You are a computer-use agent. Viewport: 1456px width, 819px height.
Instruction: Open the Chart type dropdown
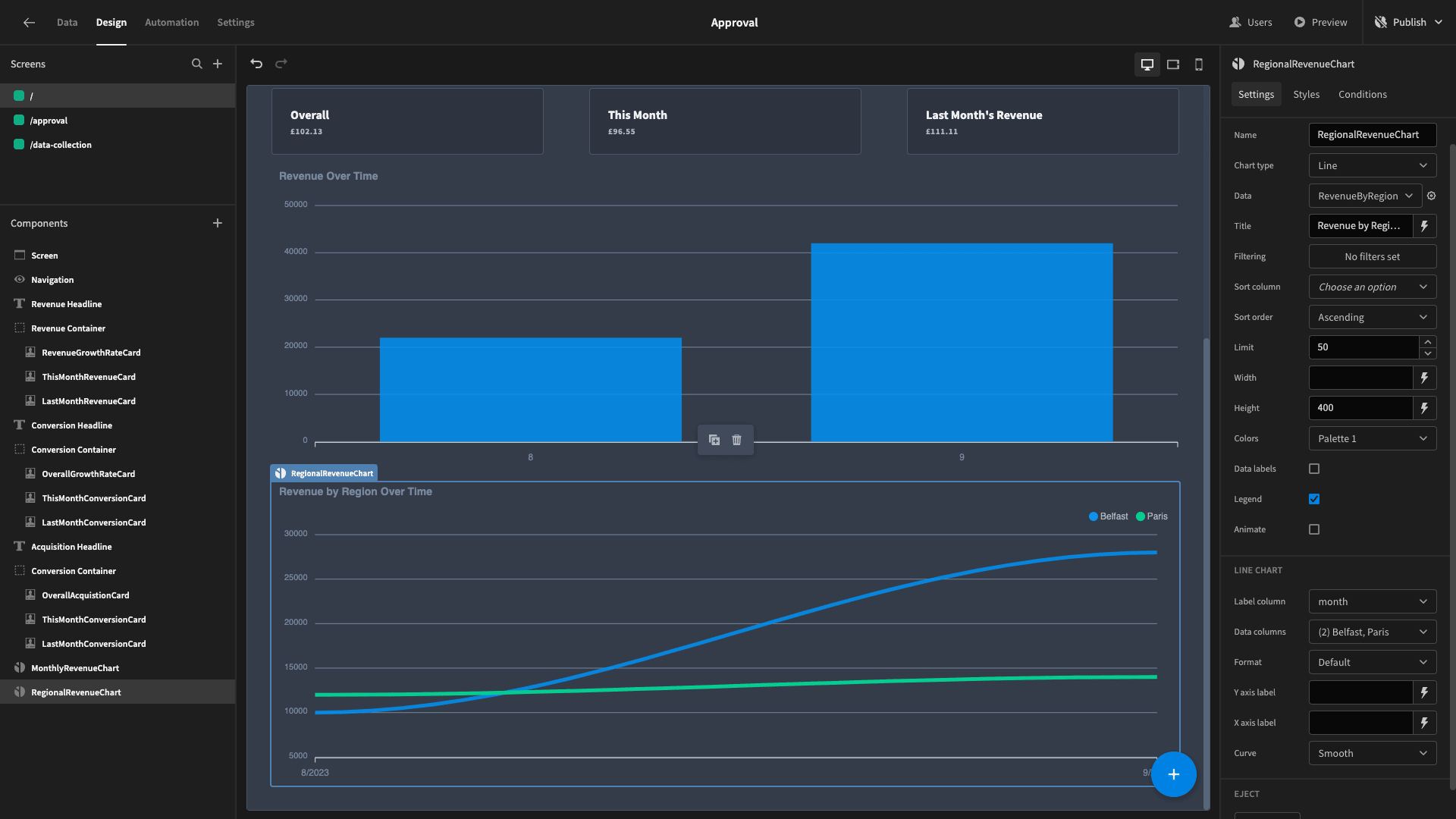point(1373,165)
